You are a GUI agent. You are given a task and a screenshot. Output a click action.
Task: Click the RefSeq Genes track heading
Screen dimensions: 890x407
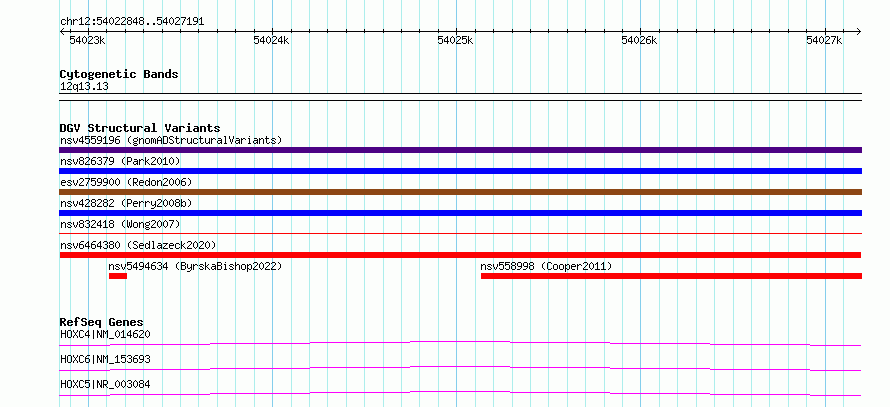(102, 322)
